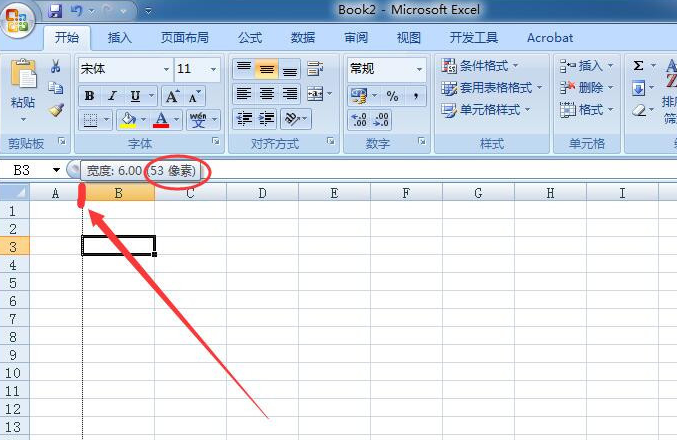This screenshot has width=677, height=440.
Task: Open 套用表格格式 table styles menu
Action: [x=491, y=88]
